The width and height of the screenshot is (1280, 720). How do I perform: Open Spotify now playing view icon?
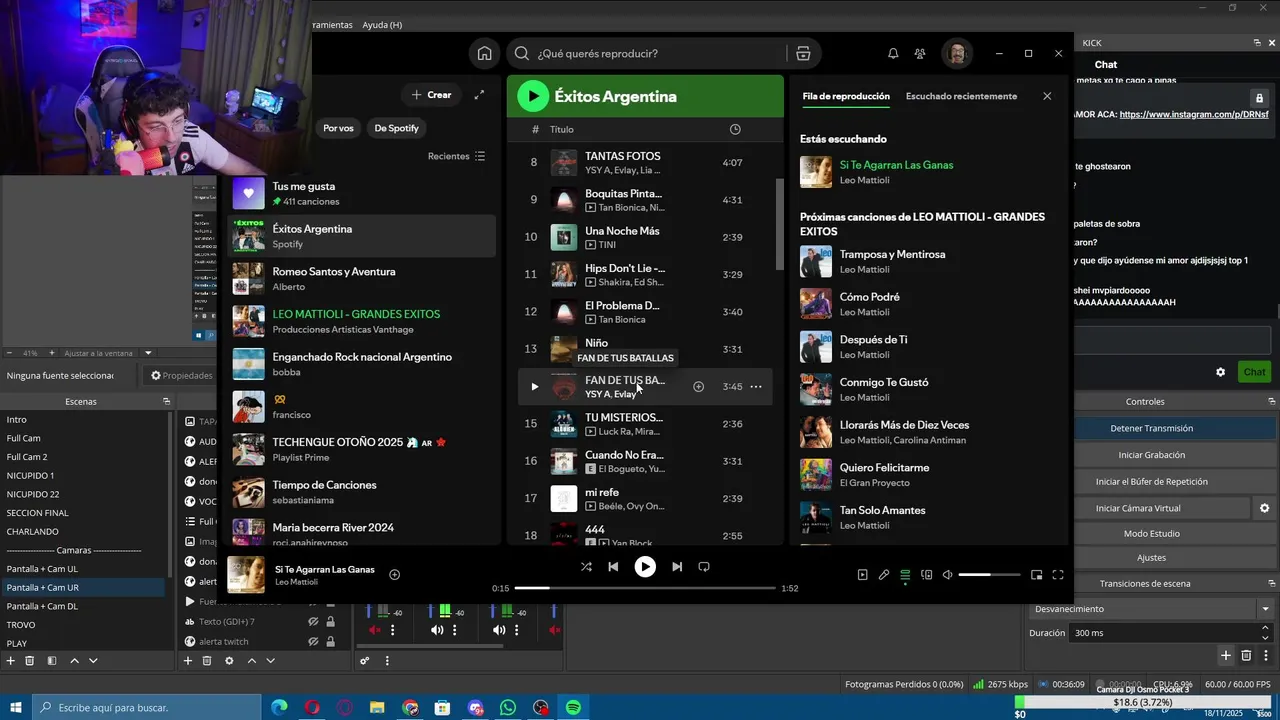863,574
